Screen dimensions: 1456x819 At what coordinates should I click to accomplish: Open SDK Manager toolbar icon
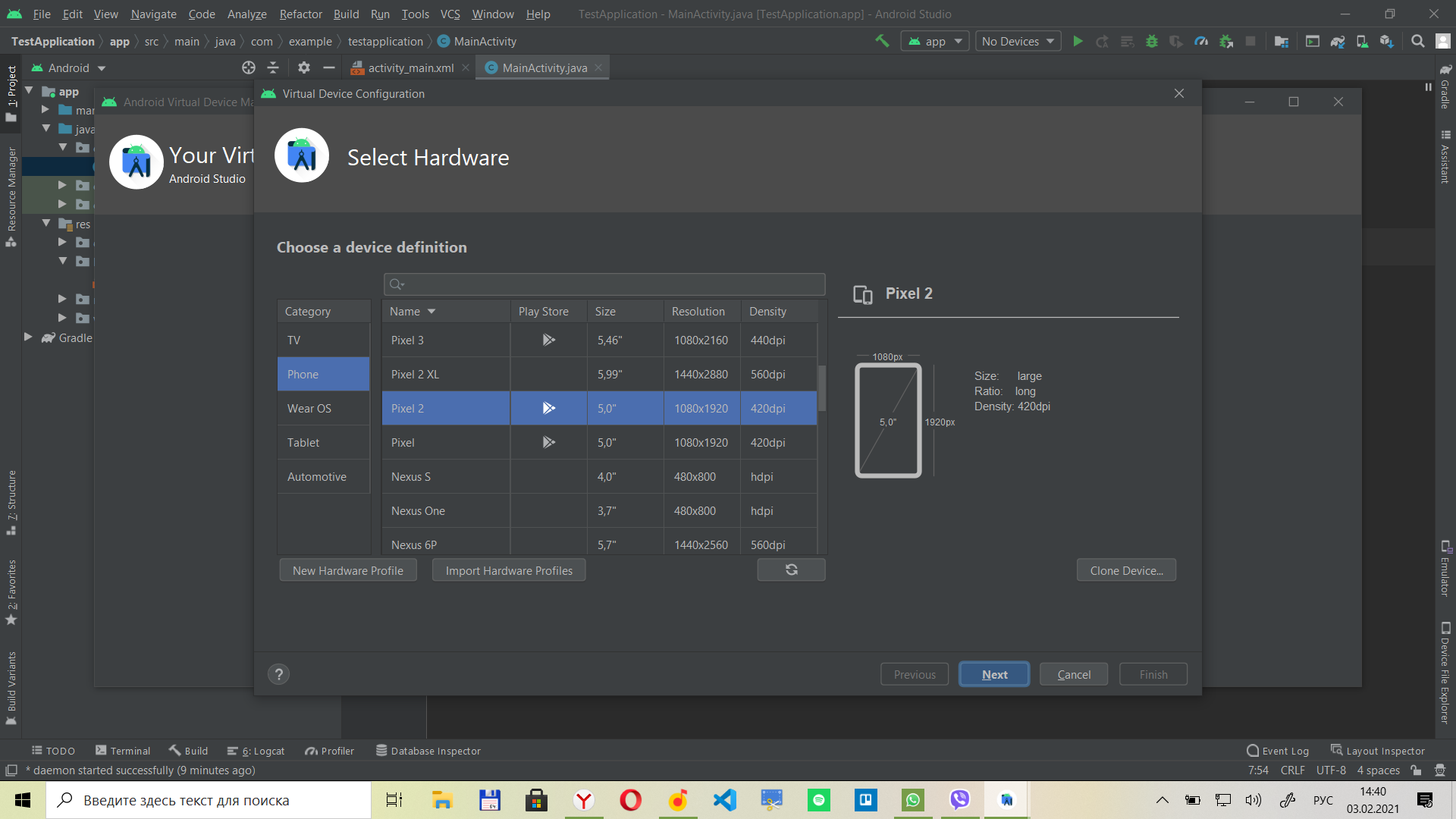(1386, 41)
